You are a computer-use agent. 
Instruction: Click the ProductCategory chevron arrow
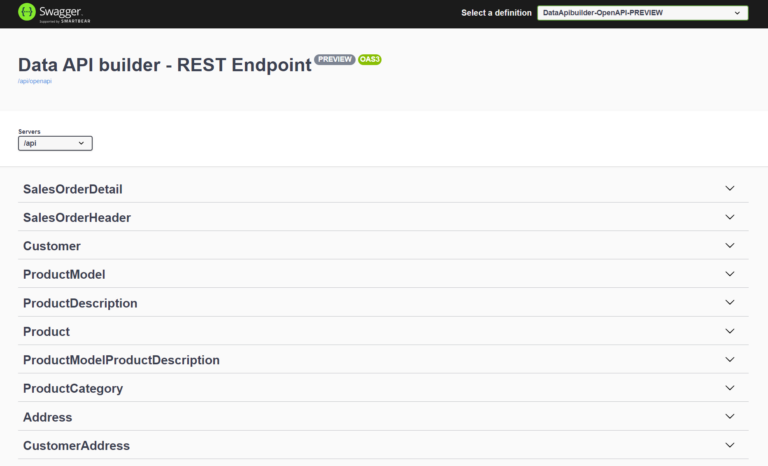[x=730, y=388]
